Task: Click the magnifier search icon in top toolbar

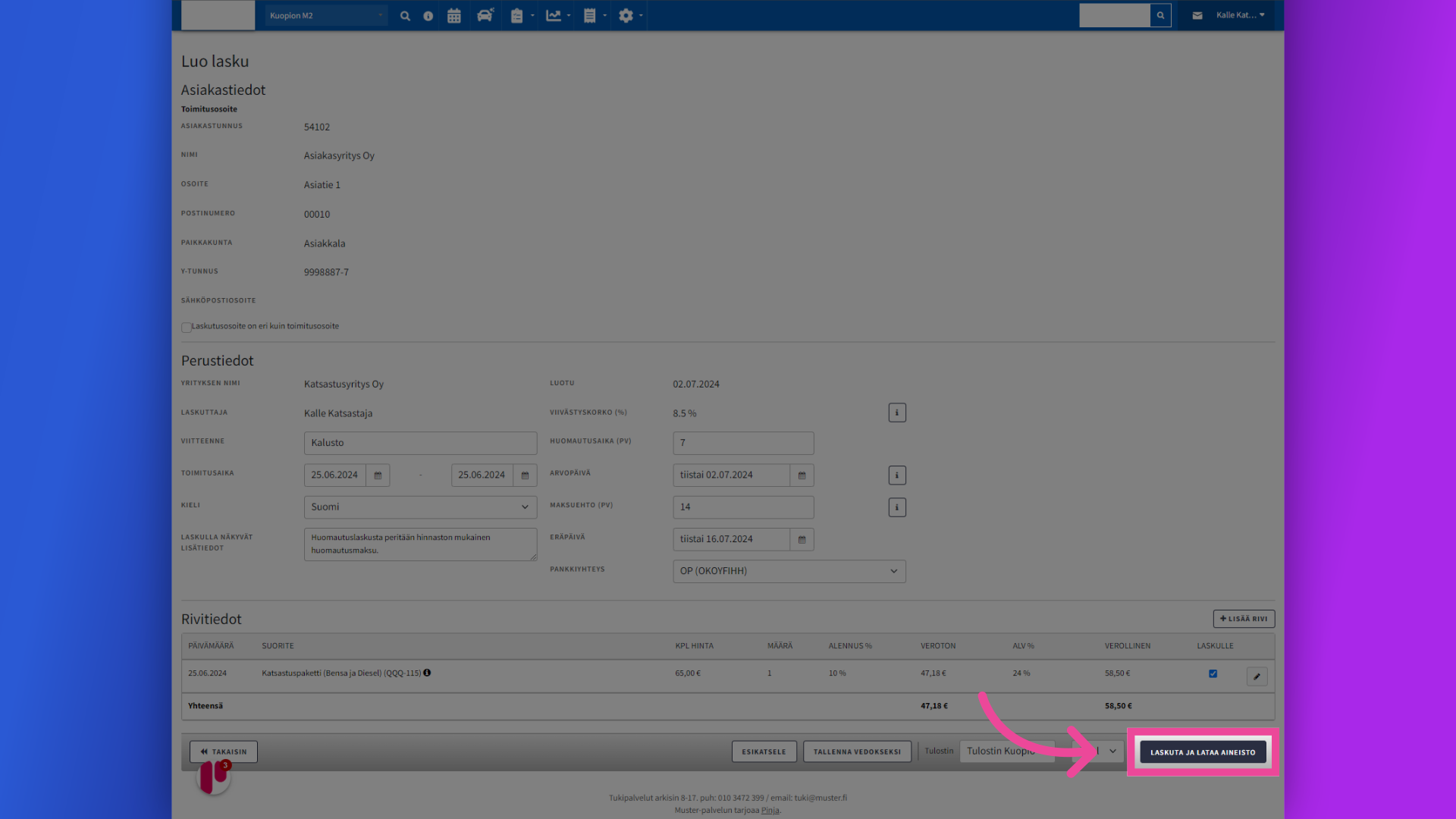Action: click(x=405, y=15)
